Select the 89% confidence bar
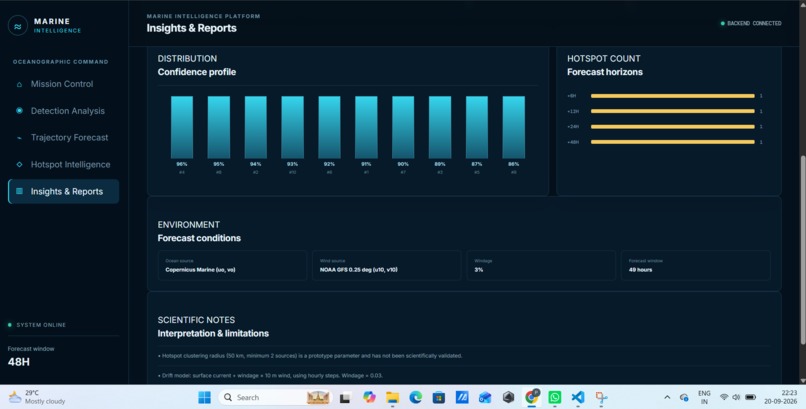Viewport: 806px width, 409px height. [x=440, y=127]
